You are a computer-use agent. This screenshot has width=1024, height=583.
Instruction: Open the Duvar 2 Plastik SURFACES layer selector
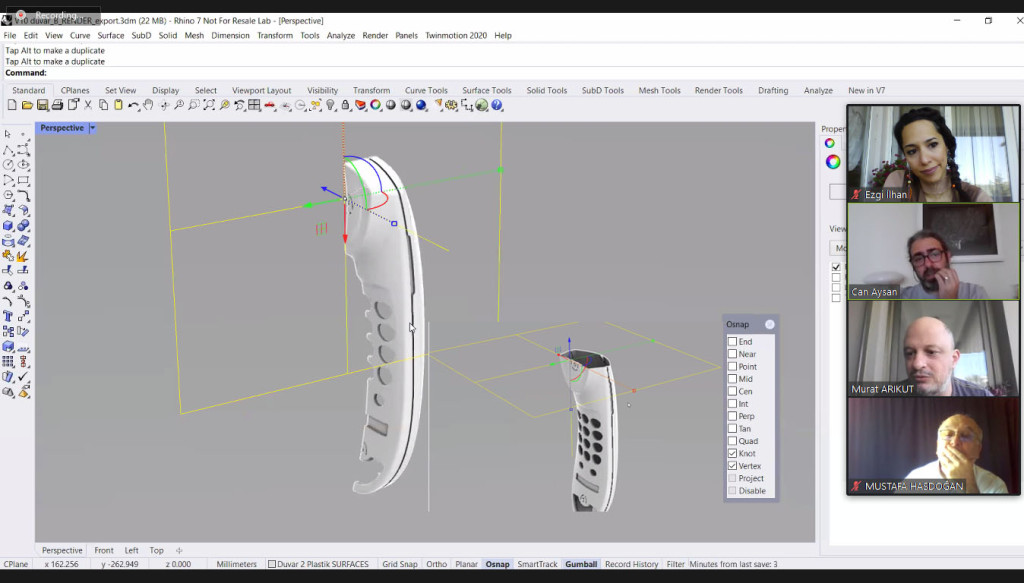320,565
